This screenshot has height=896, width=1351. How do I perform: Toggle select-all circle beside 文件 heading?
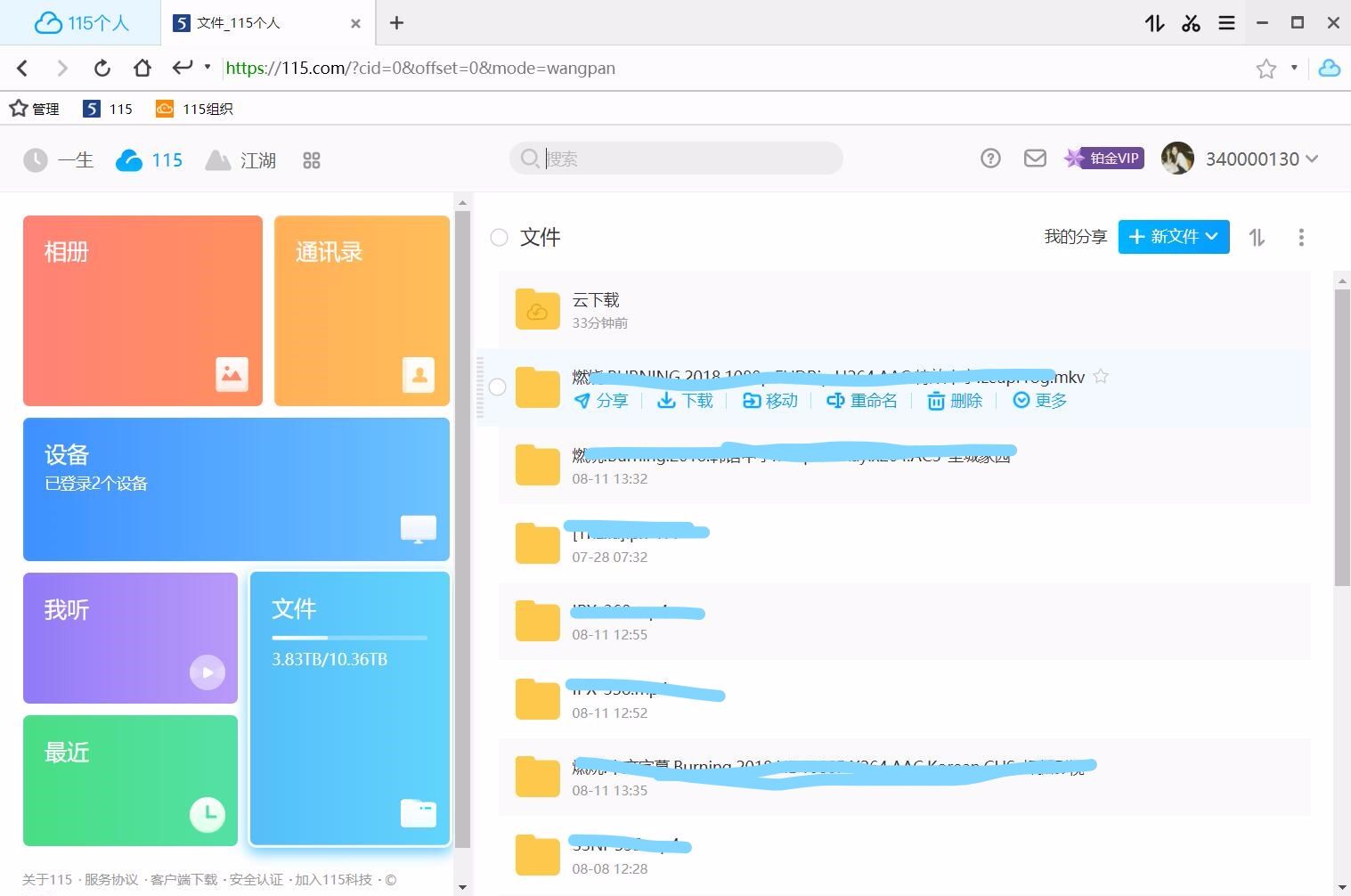click(498, 237)
